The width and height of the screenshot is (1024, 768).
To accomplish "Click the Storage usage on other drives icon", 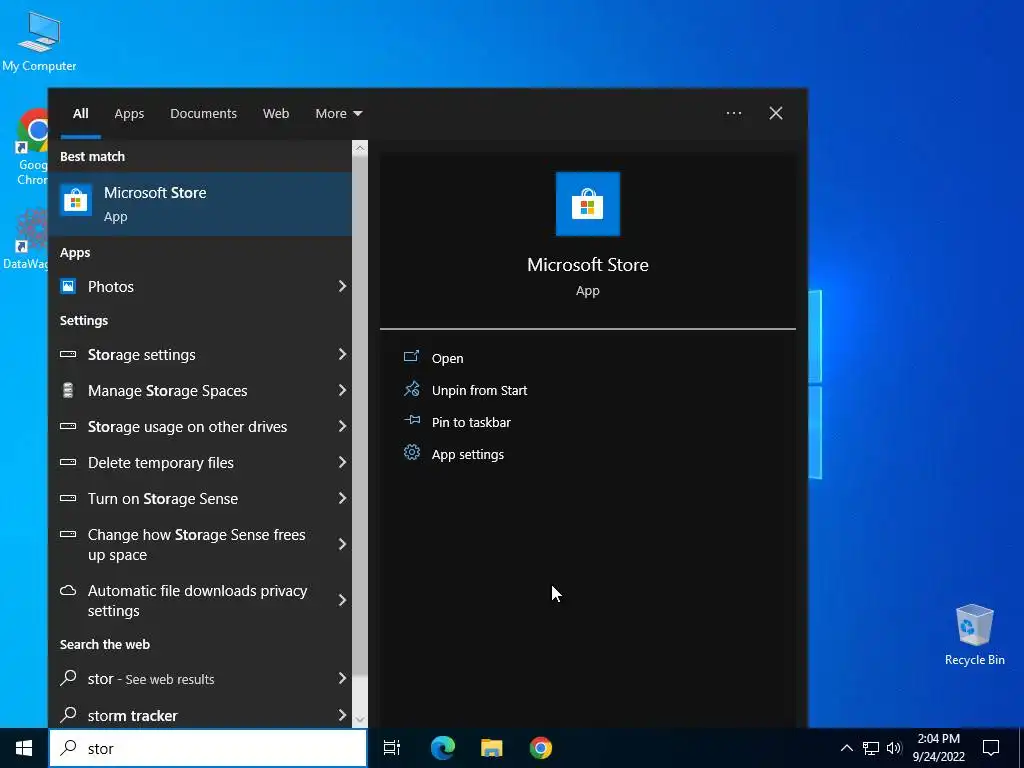I will 68,426.
